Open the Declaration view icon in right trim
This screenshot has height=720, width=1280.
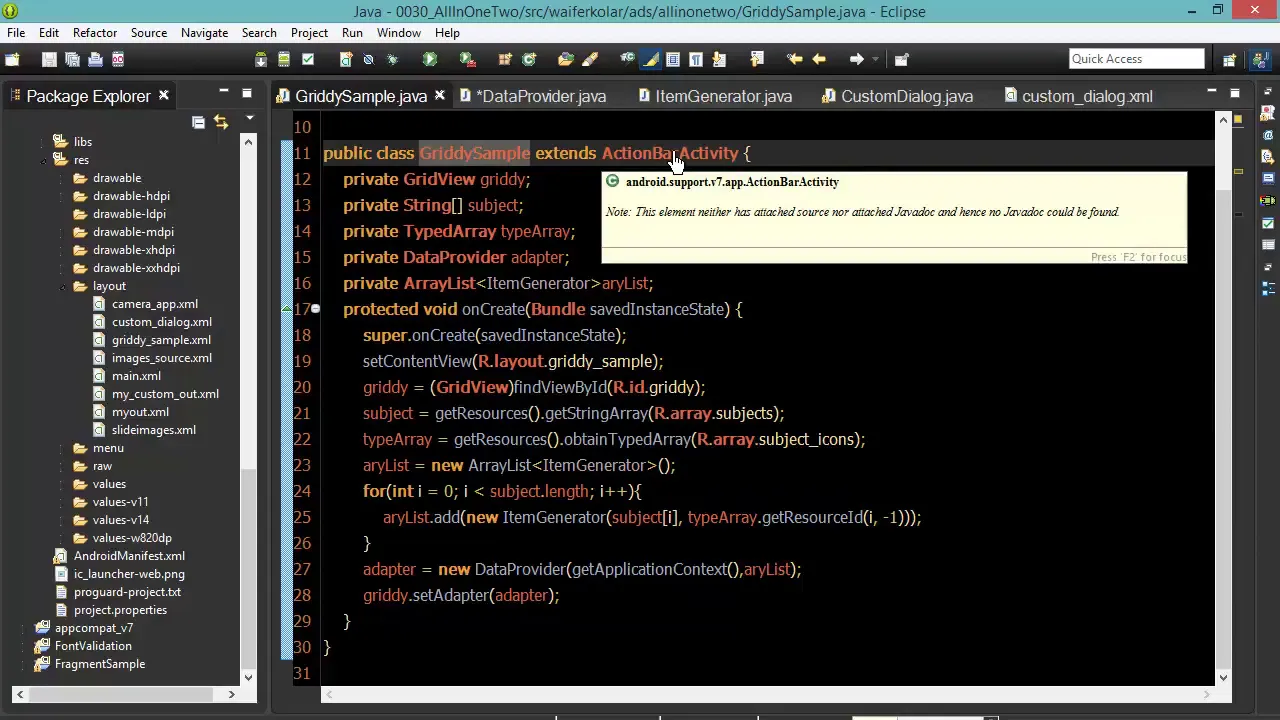tap(1268, 156)
